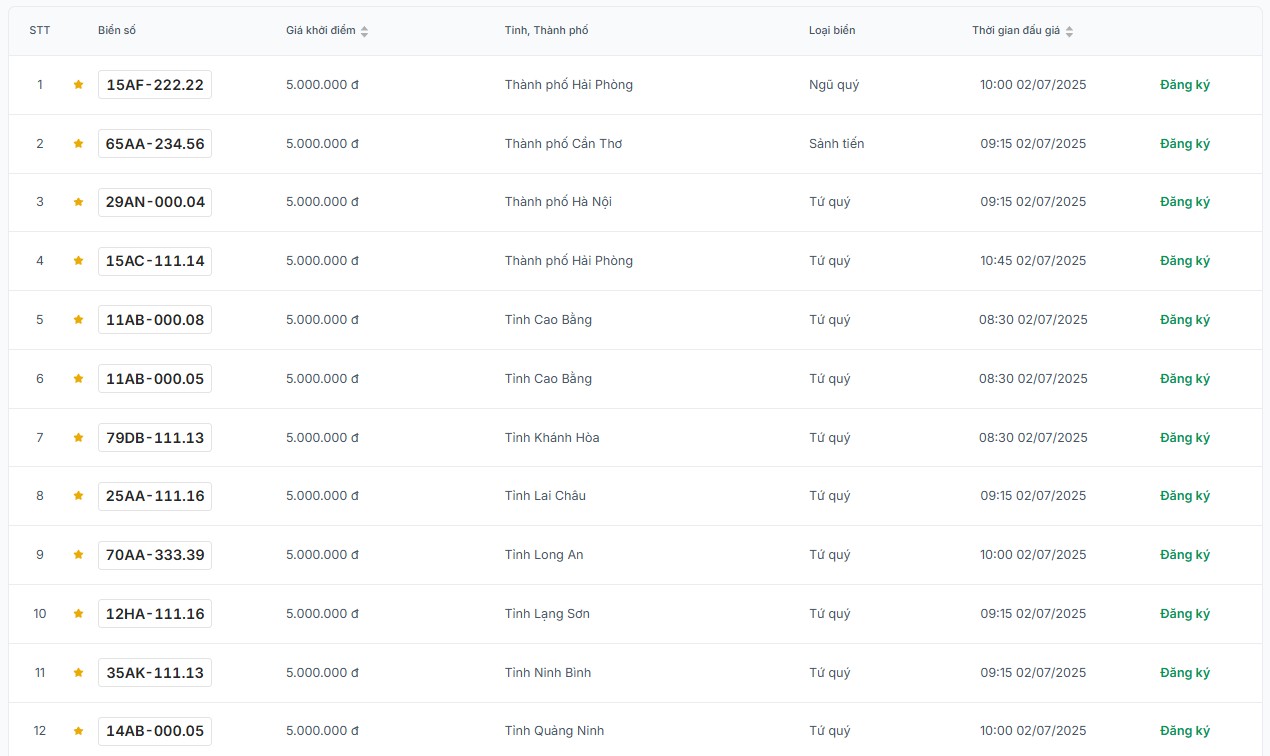
Task: Click Tỉnh Lai Châu cell
Action: (545, 496)
